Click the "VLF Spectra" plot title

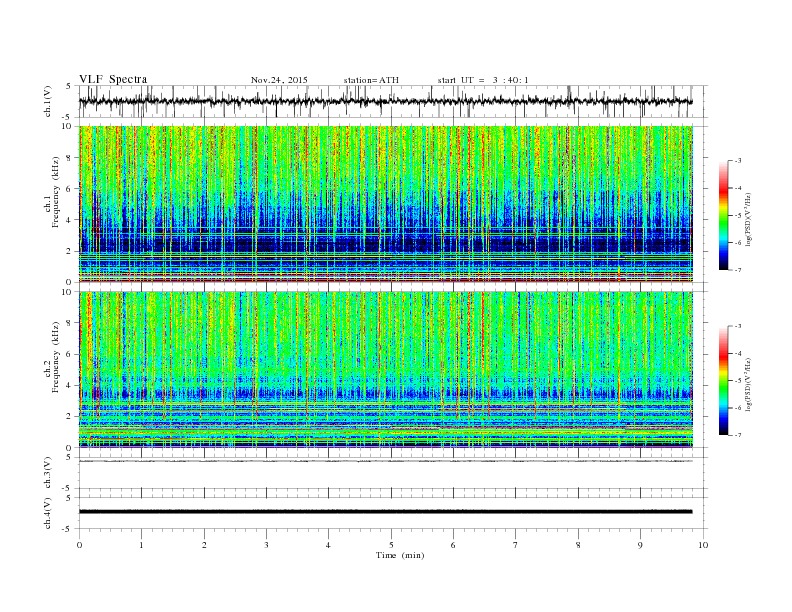(x=113, y=79)
